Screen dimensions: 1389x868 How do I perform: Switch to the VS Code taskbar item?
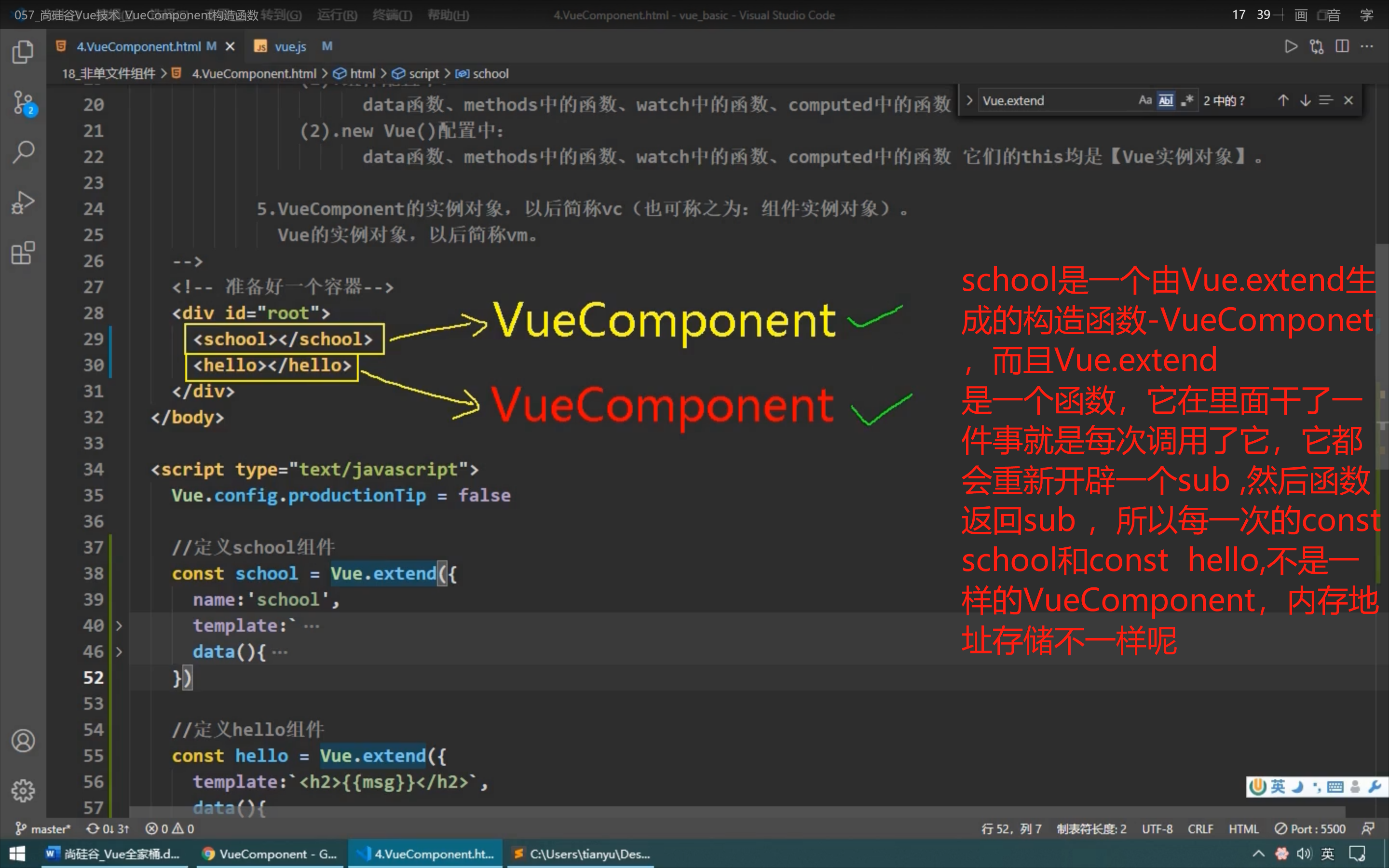[x=425, y=854]
